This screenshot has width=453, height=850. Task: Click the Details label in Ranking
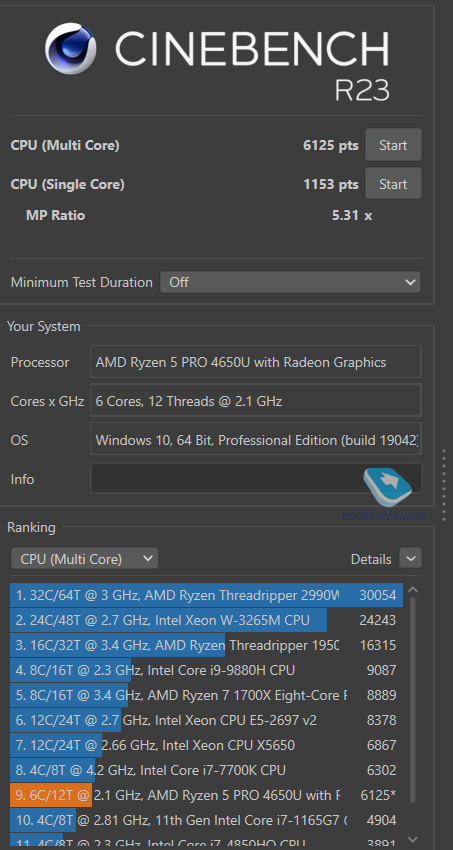[x=371, y=559]
